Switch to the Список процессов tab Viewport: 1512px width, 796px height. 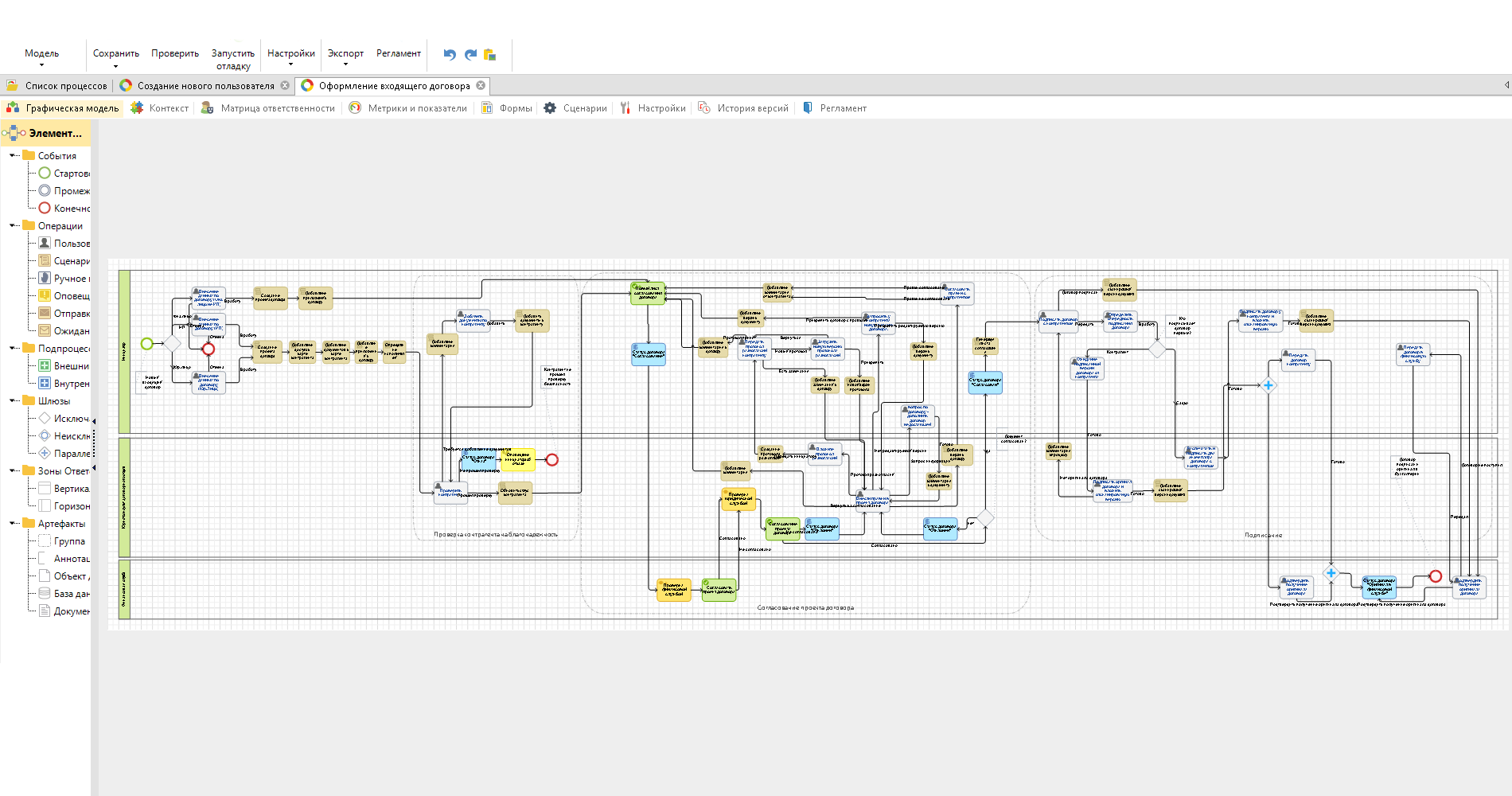pyautogui.click(x=57, y=85)
